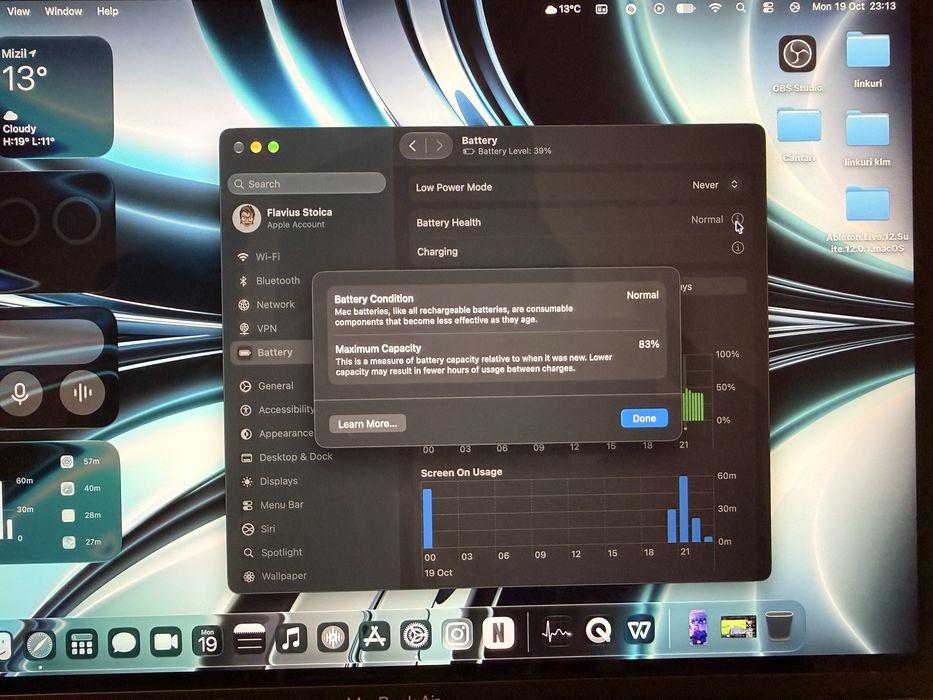Select the linkuri folder on desktop

click(x=868, y=60)
